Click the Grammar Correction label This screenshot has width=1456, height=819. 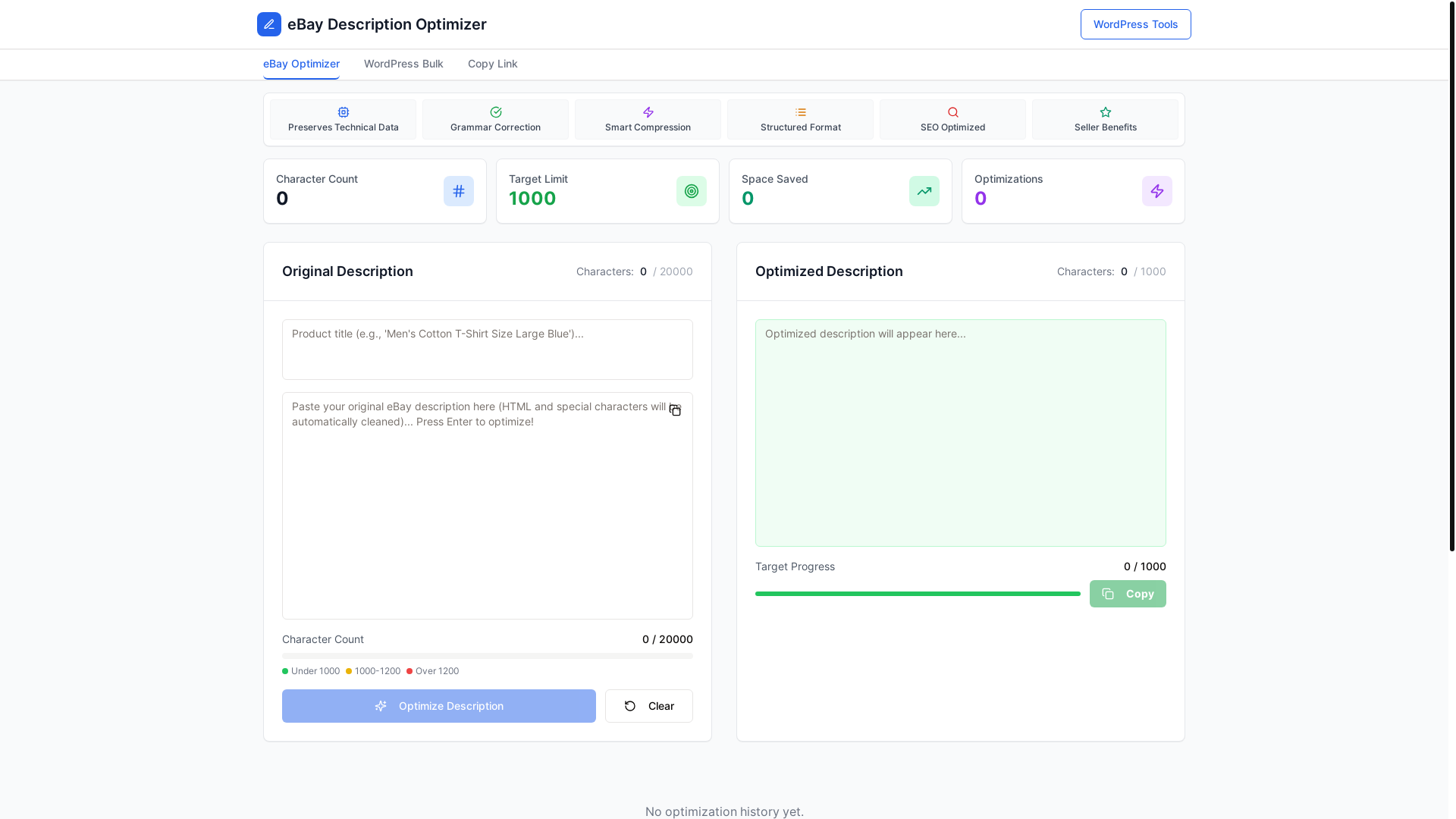(x=496, y=127)
